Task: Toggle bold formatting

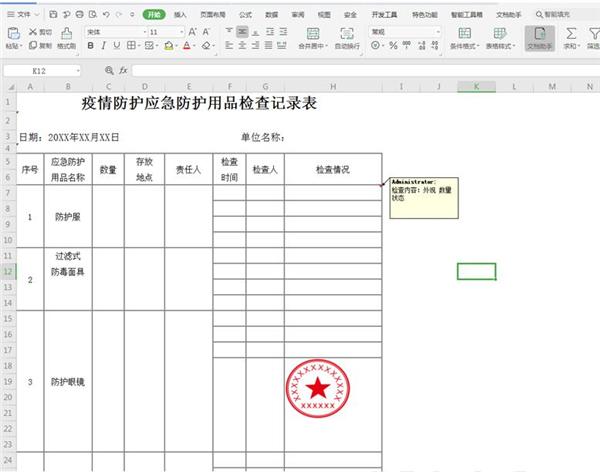Action: click(x=91, y=46)
